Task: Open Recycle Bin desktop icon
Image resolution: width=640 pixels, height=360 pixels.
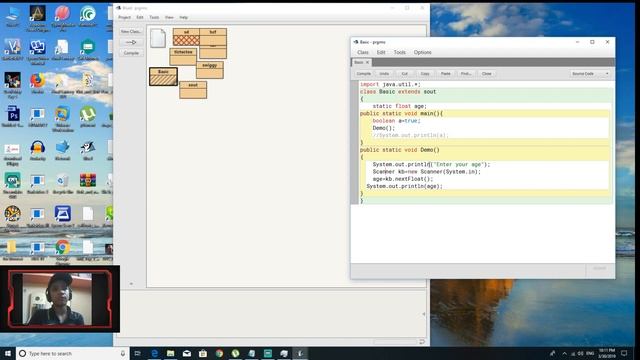Action: 62,183
